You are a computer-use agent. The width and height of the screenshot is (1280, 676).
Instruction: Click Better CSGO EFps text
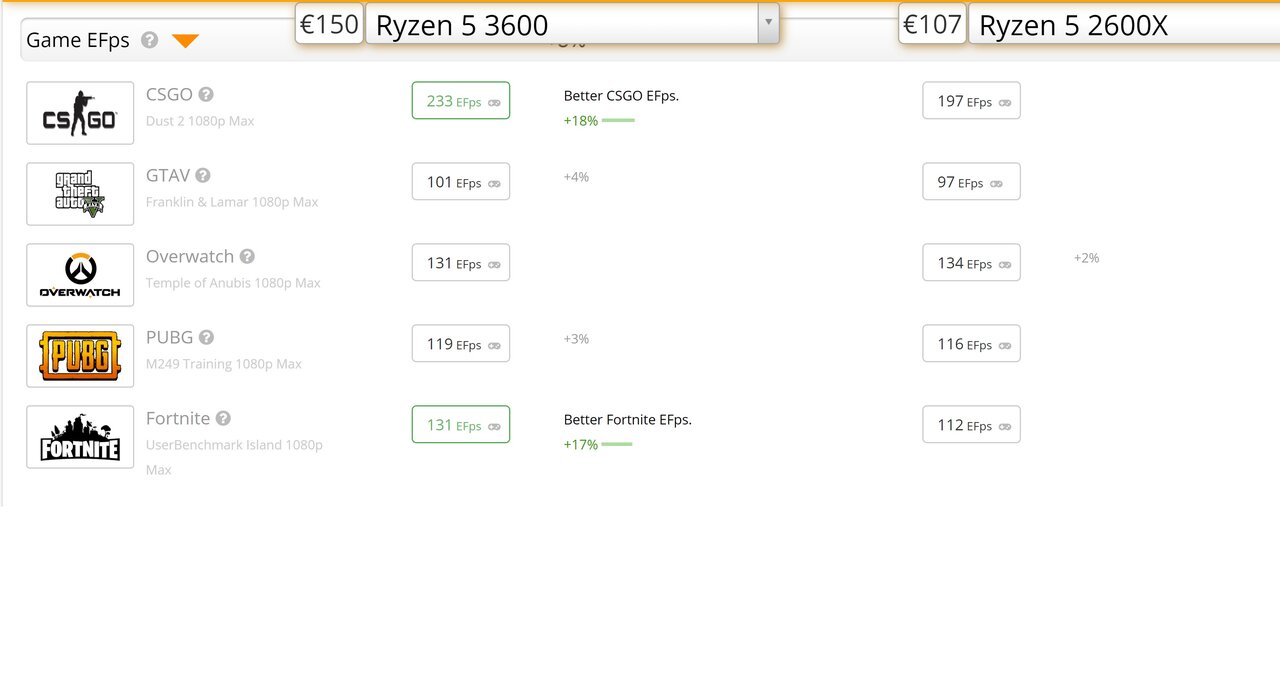(621, 96)
